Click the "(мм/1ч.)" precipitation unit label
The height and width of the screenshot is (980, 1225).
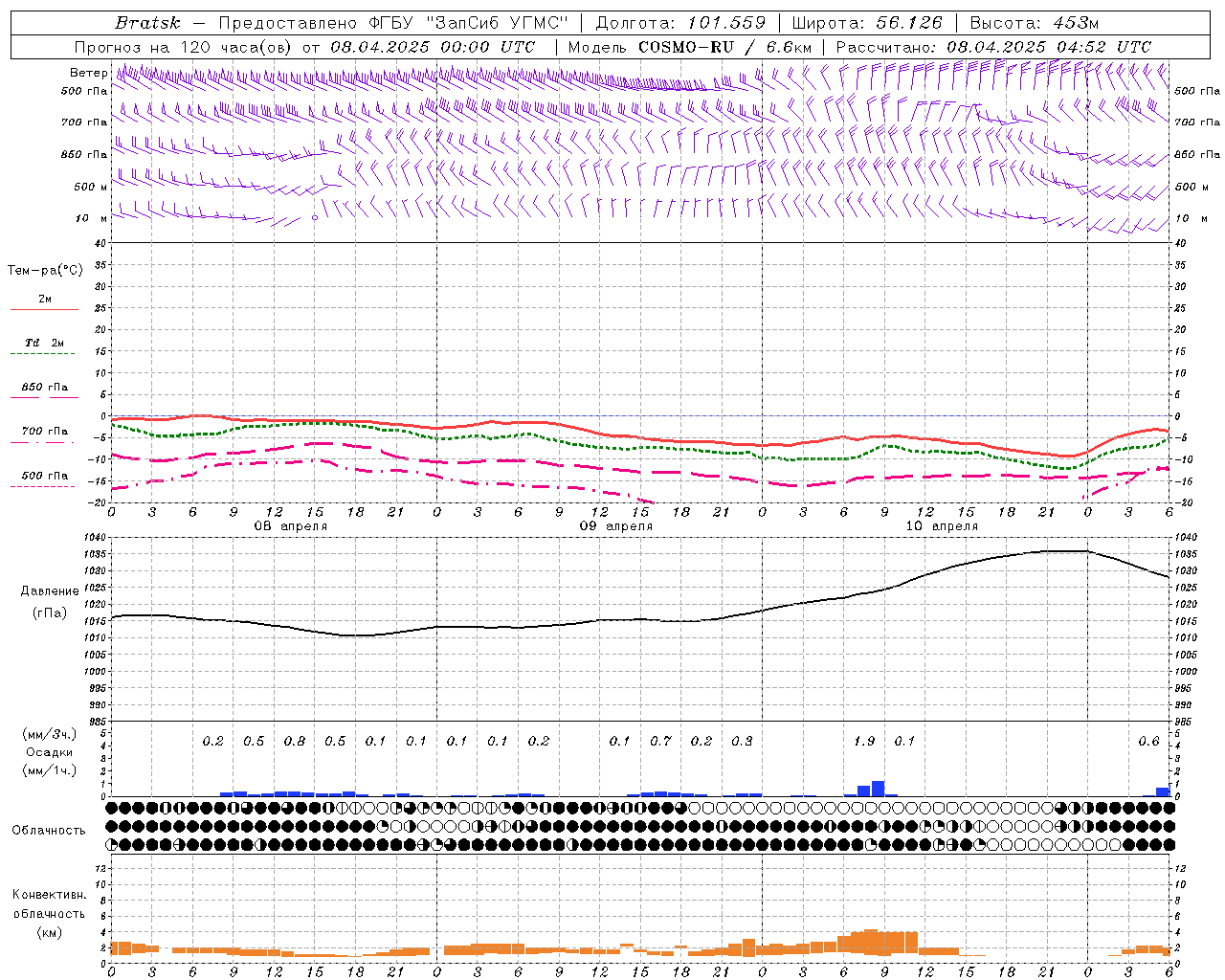[x=49, y=770]
